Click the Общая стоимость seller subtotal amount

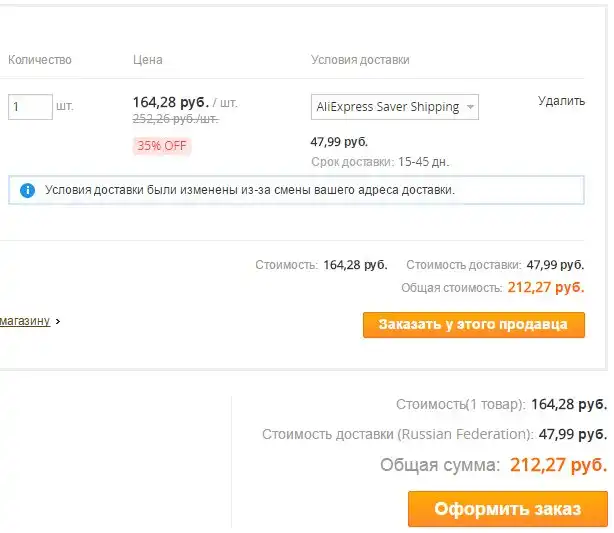click(x=546, y=288)
